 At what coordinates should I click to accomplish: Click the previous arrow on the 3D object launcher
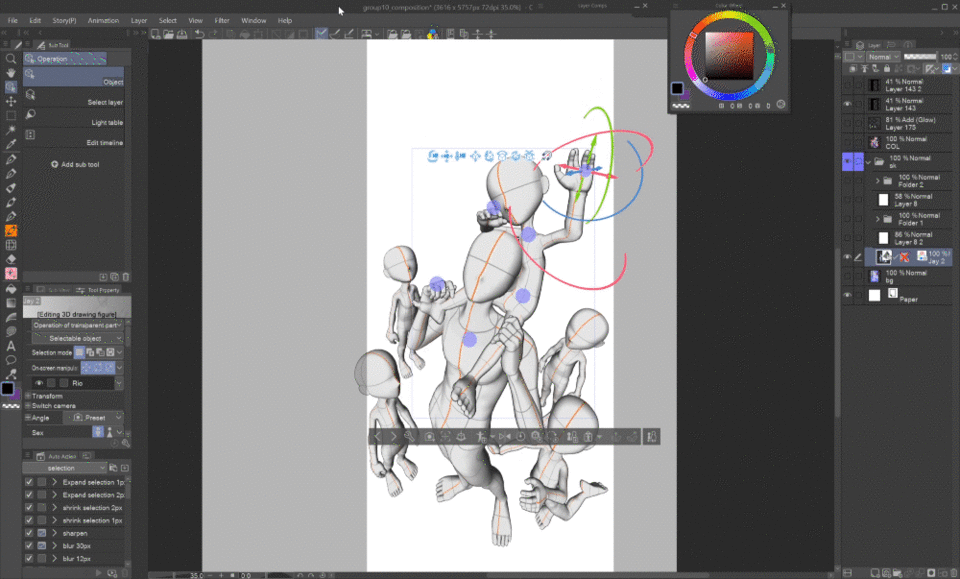378,436
